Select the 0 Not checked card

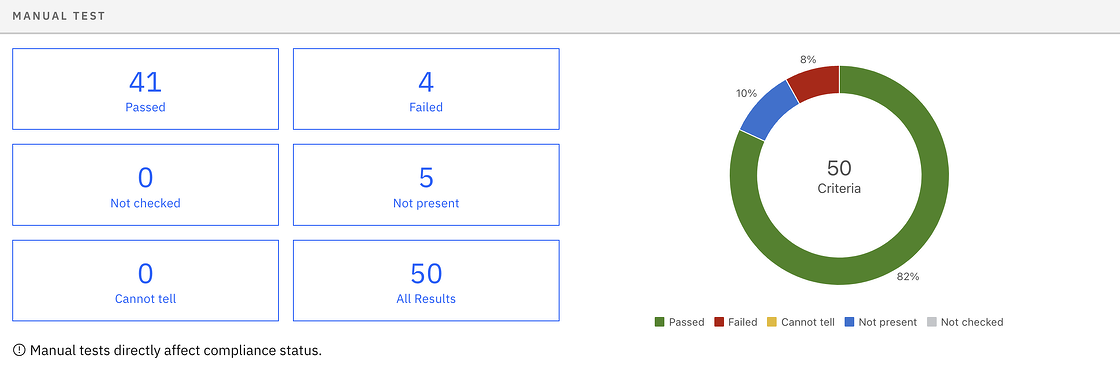coord(146,185)
